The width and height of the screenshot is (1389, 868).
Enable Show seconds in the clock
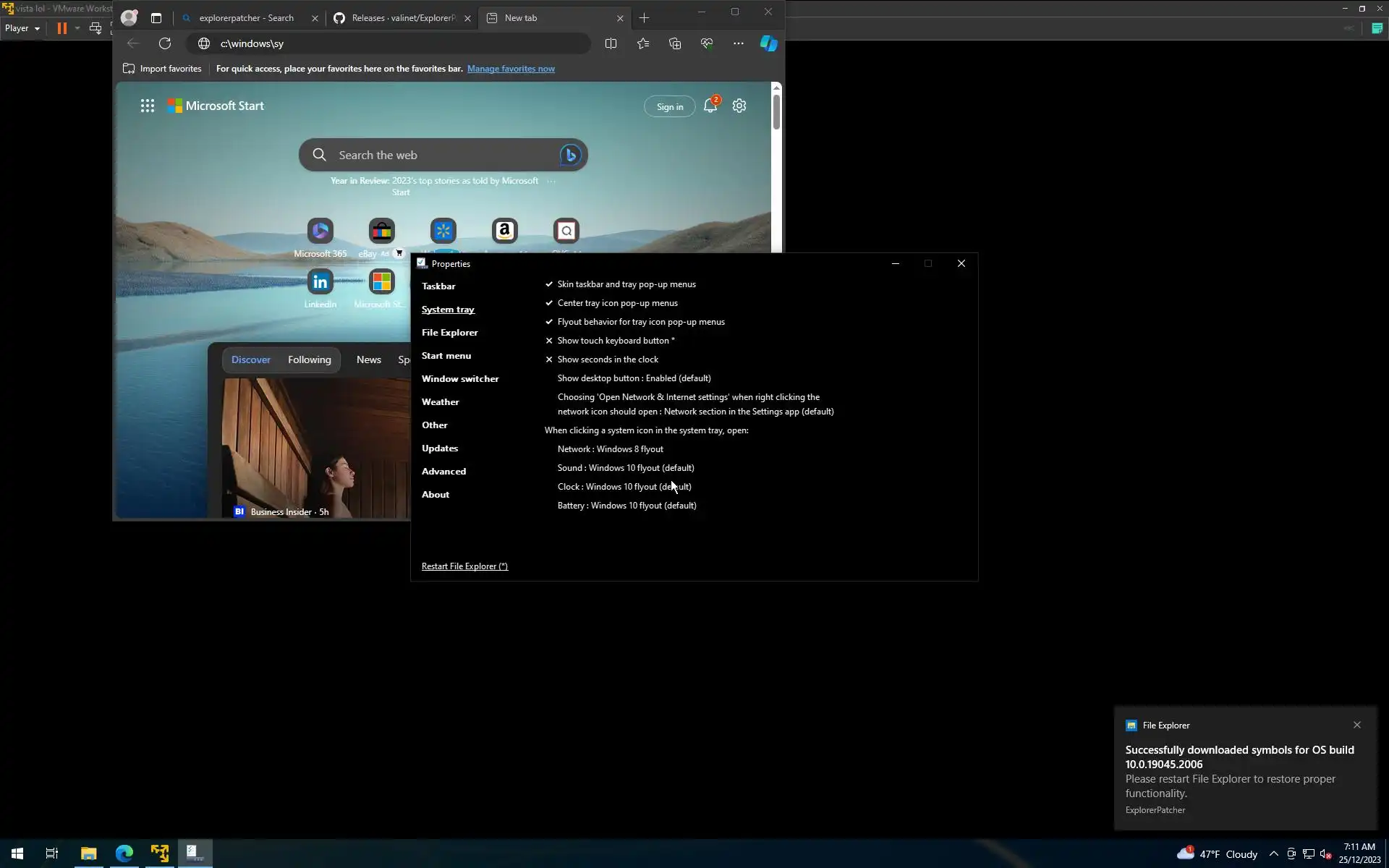click(x=607, y=359)
